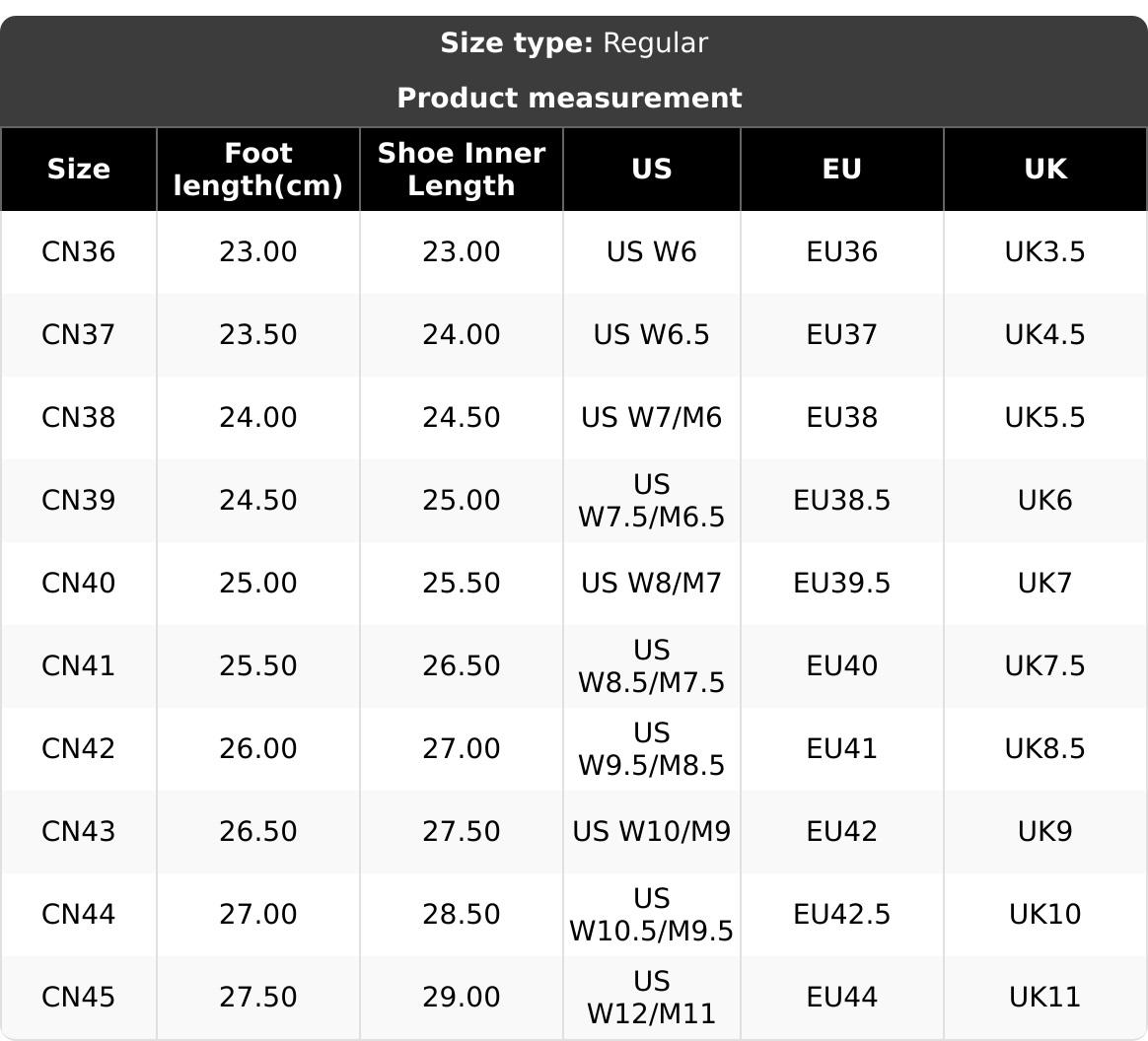Select the Shoe Inner Length header

[462, 170]
